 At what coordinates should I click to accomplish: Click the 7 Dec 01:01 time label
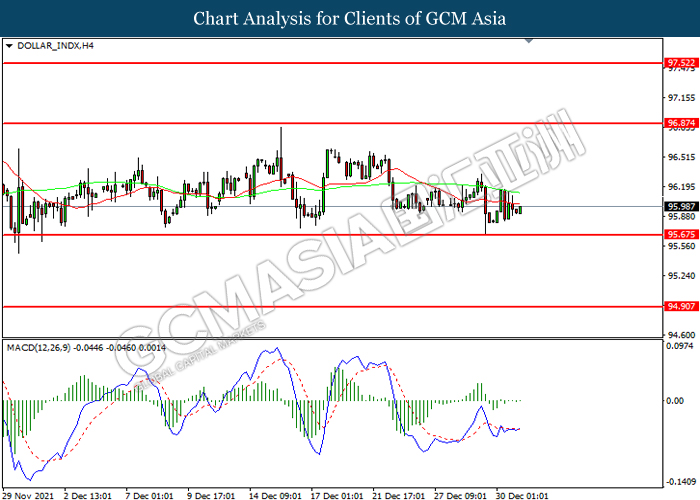tap(152, 496)
